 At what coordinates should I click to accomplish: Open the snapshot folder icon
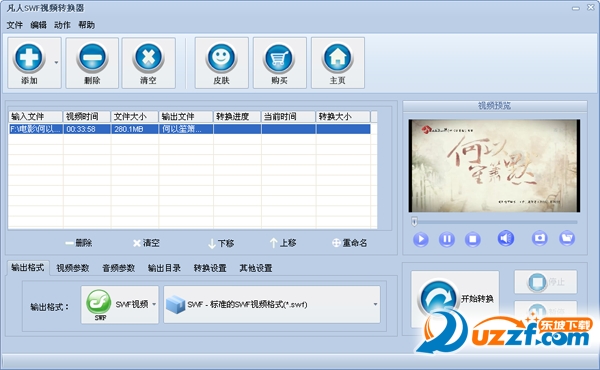point(567,238)
